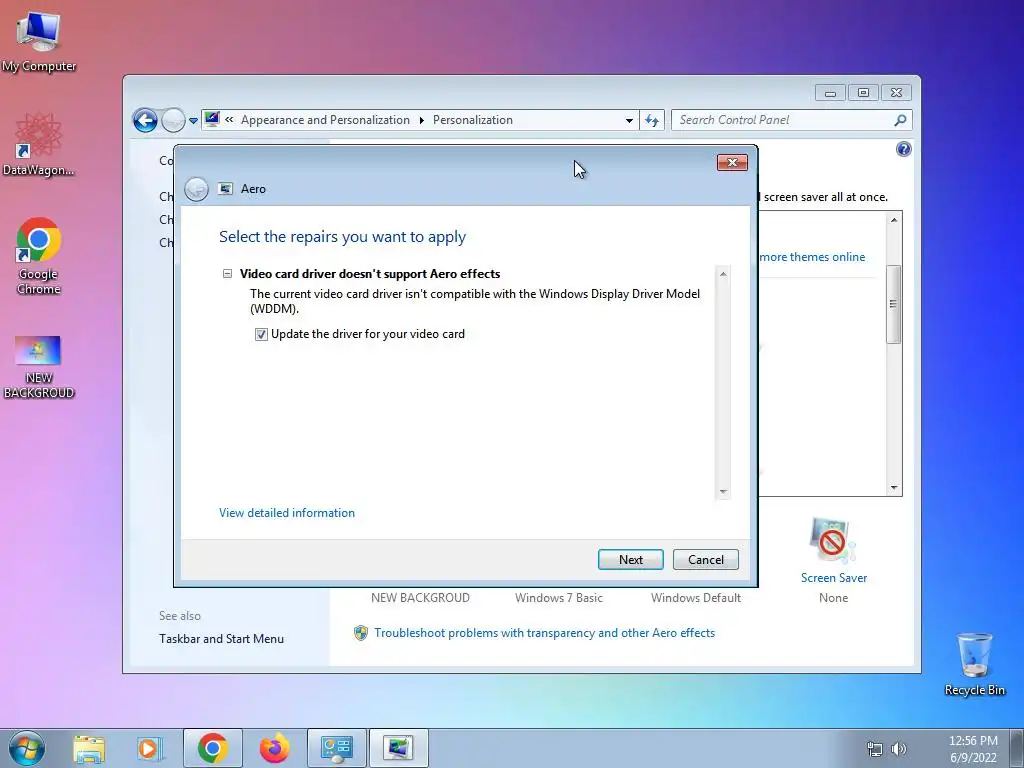Screen dimensions: 1024x768
Task: Select the NEW BACKGROUD theme label
Action: (420, 598)
